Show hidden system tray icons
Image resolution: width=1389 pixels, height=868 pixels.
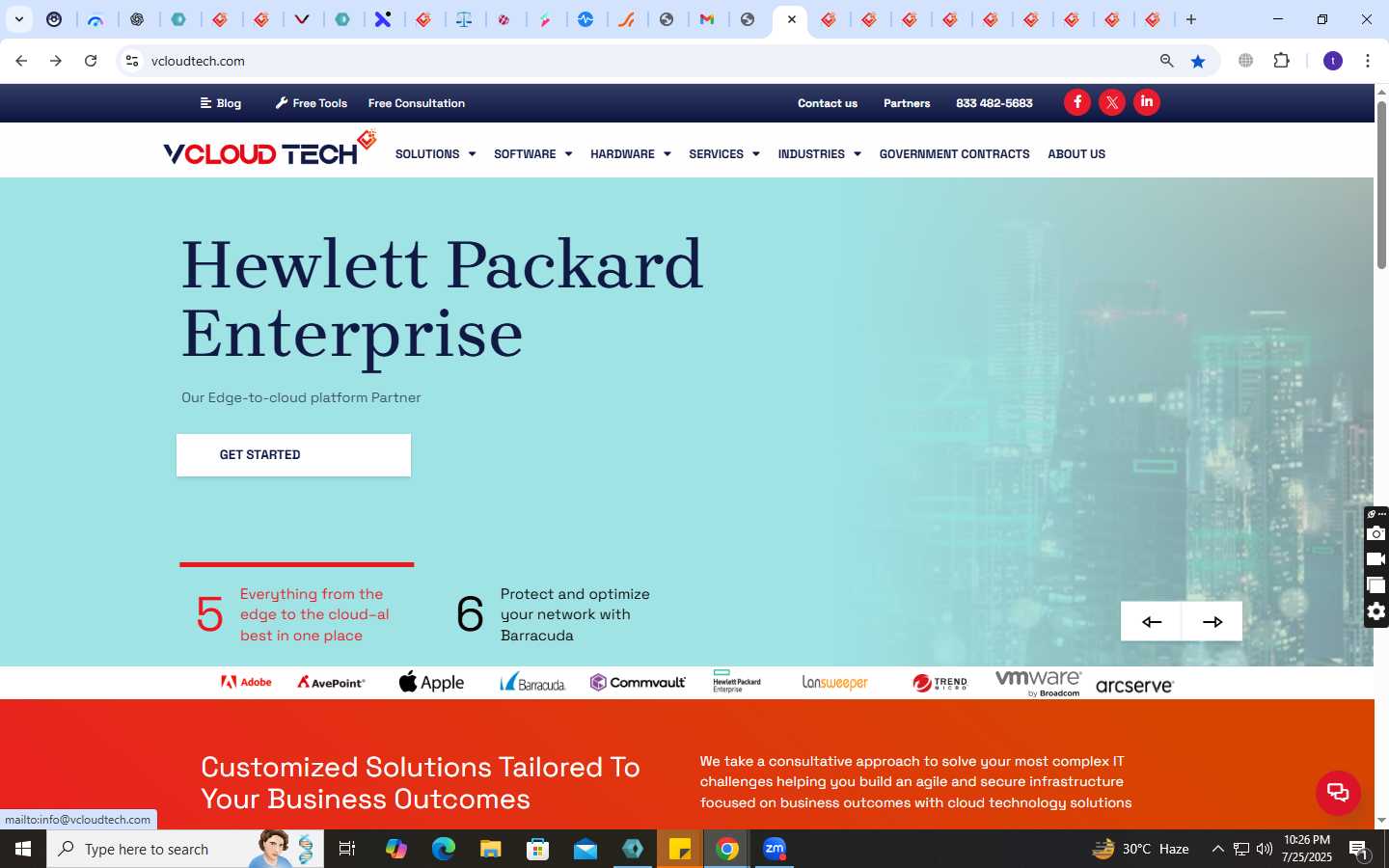pyautogui.click(x=1217, y=849)
